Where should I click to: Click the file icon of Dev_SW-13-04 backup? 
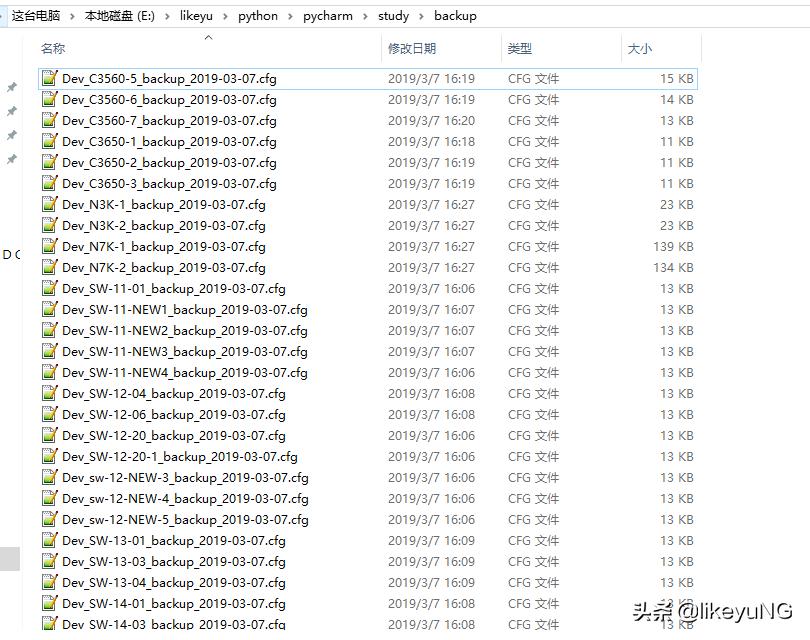click(x=50, y=582)
